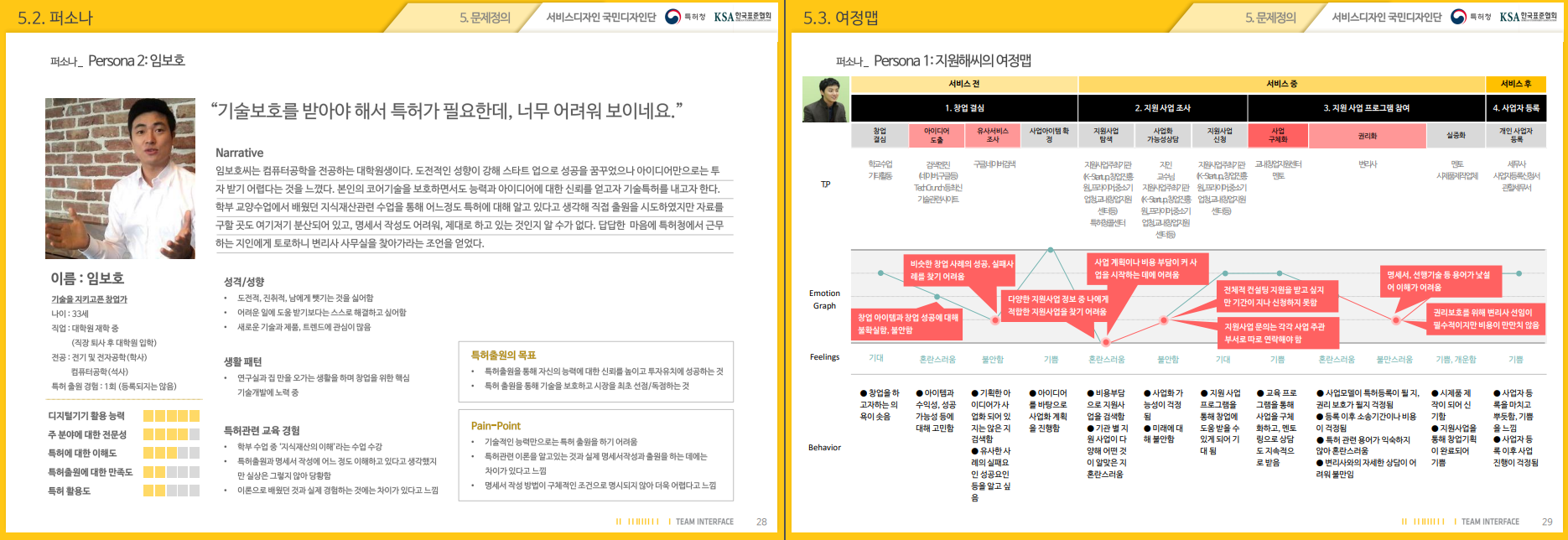Click the red '사업 구체화' step cell
This screenshot has width=1568, height=540.
tap(1278, 135)
